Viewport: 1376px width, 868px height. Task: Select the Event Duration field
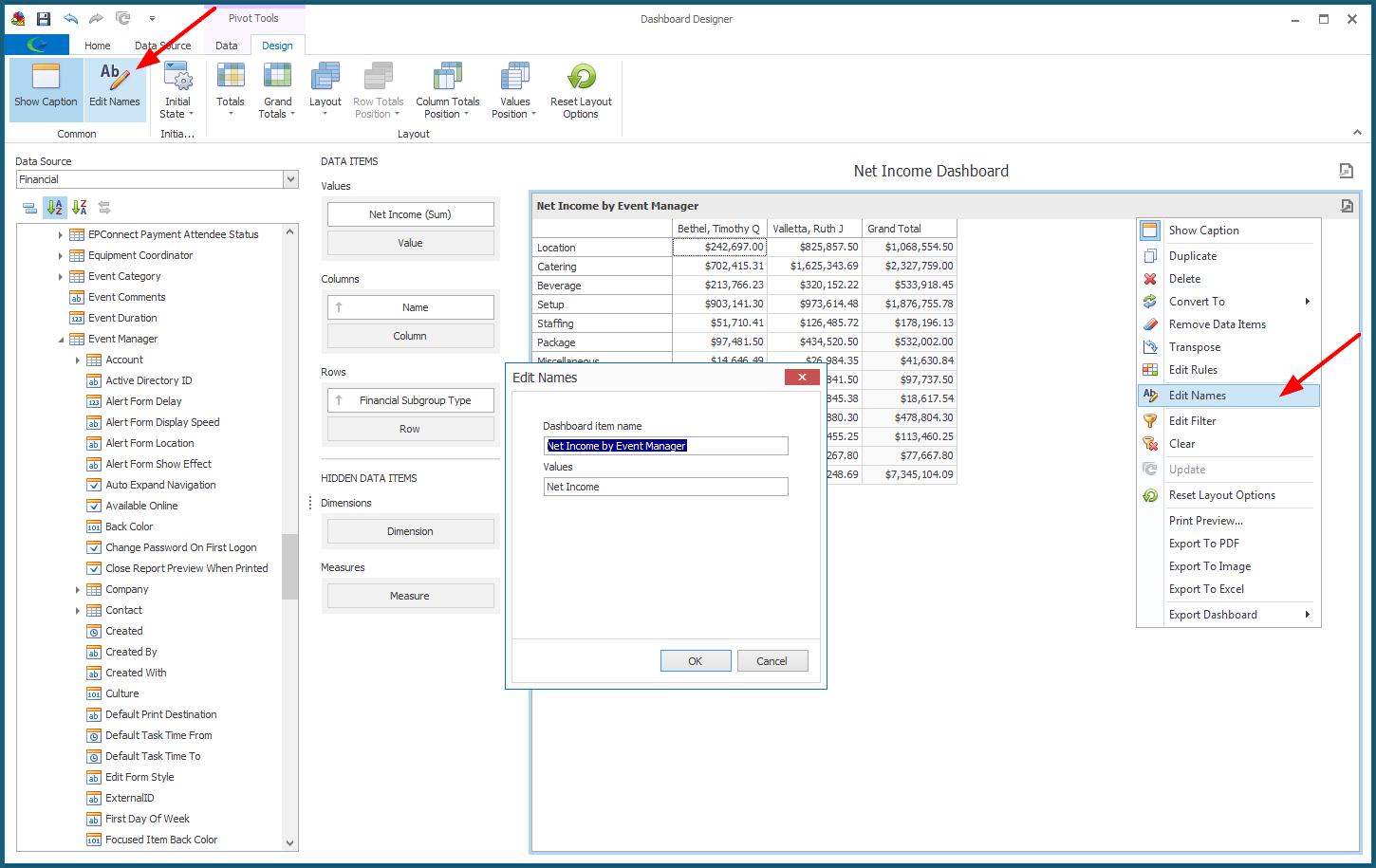point(122,318)
